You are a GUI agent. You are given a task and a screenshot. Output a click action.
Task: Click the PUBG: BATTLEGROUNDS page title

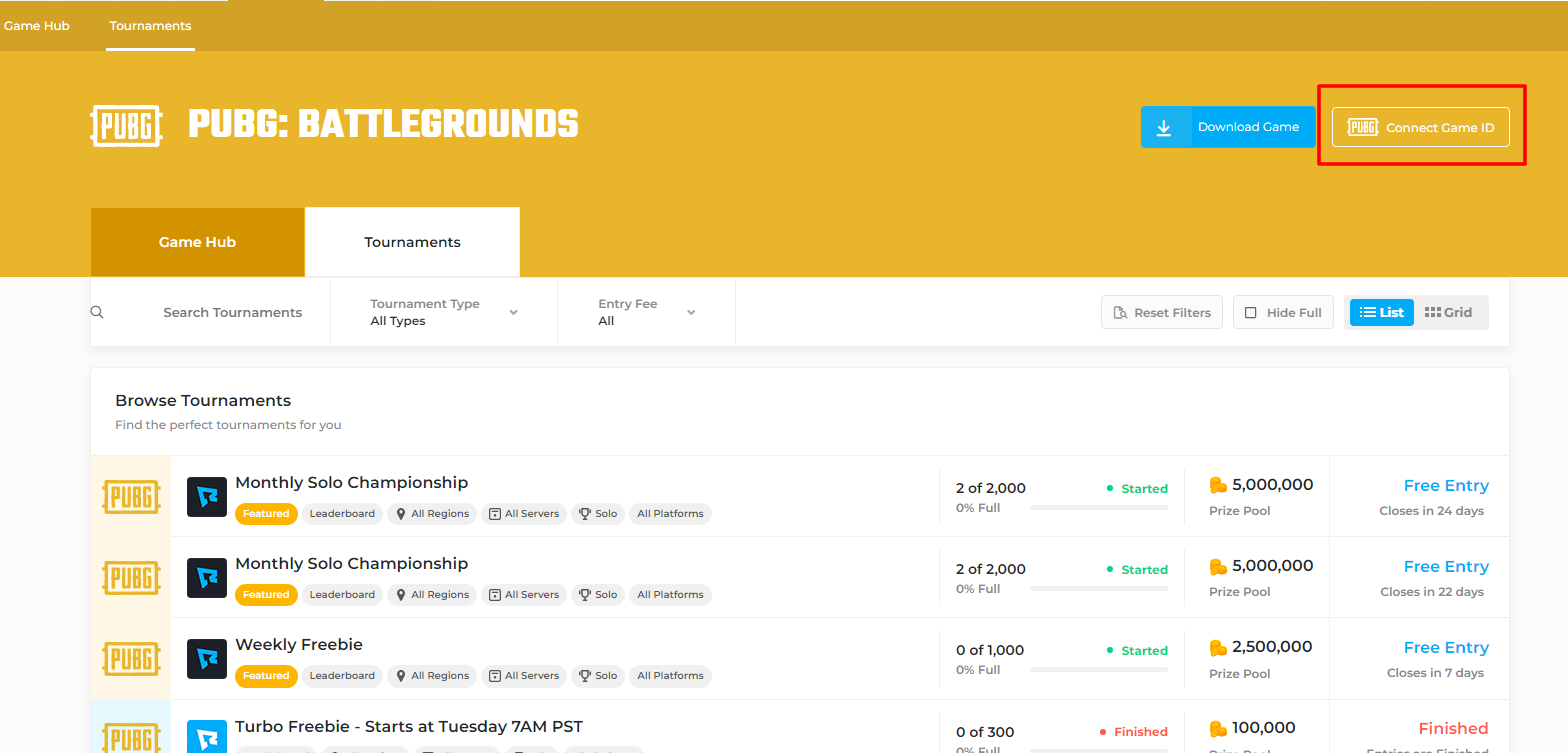point(384,124)
